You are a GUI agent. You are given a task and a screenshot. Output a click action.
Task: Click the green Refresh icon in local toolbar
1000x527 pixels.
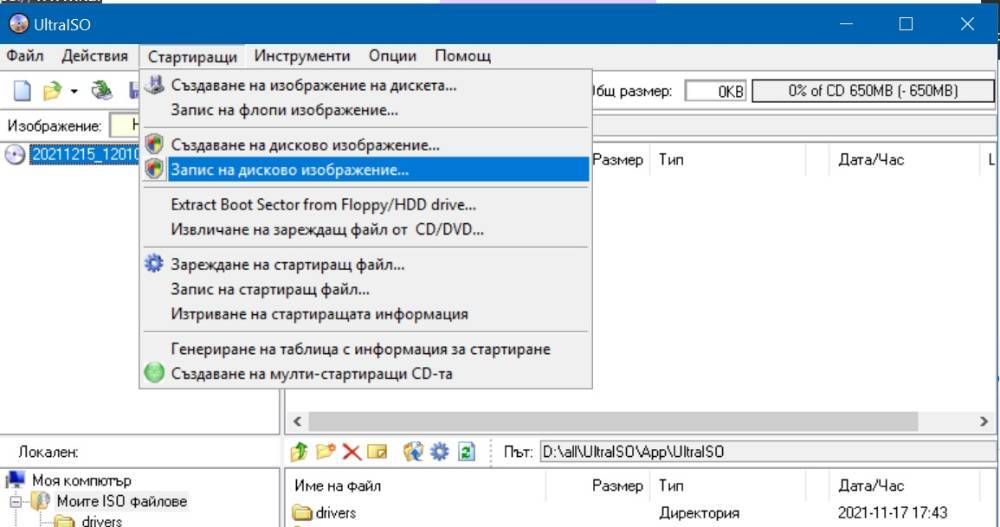[x=467, y=452]
